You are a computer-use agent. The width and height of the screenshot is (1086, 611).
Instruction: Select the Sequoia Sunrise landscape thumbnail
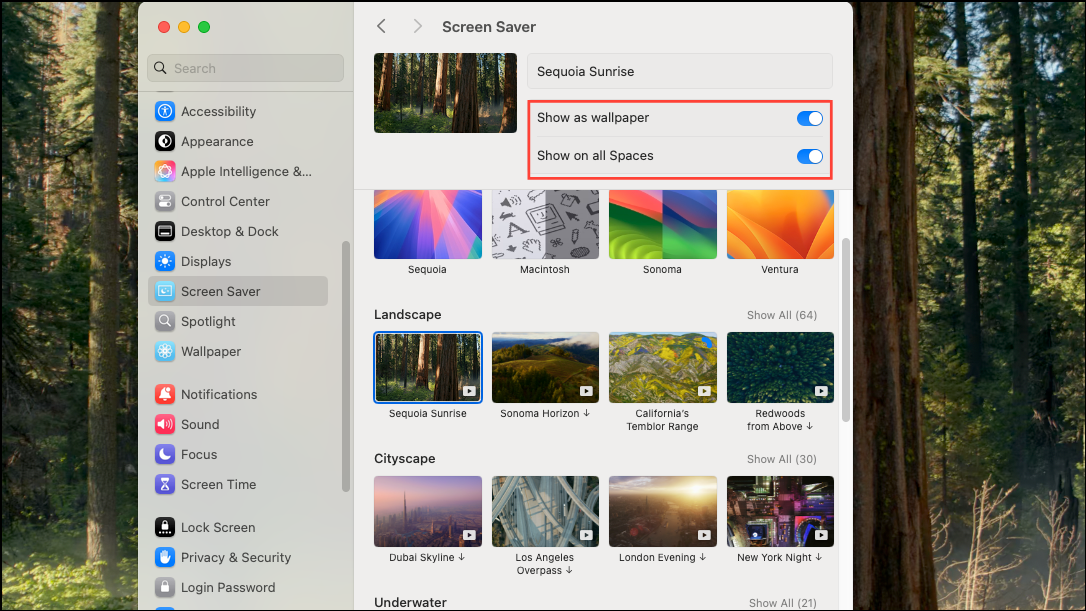[427, 367]
